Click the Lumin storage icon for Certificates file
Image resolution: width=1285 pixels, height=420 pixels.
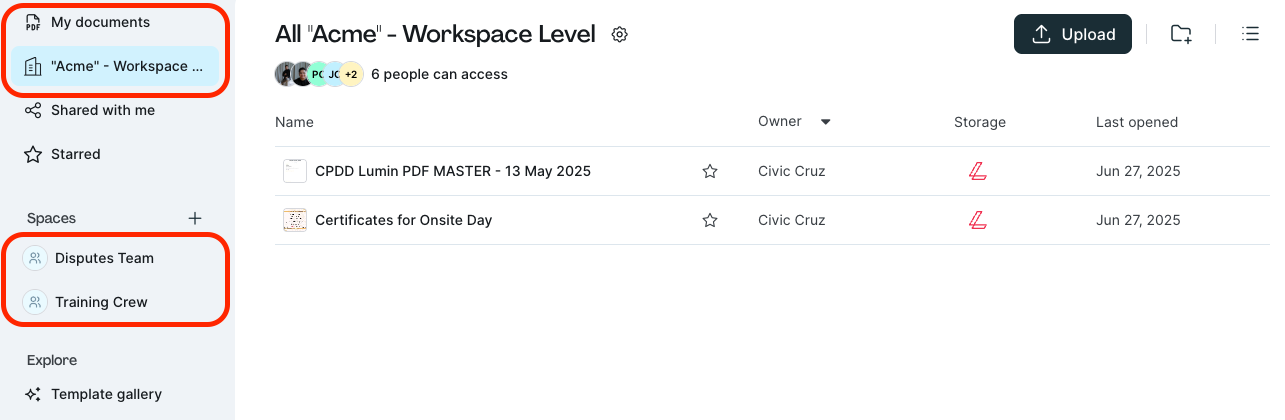[x=978, y=220]
